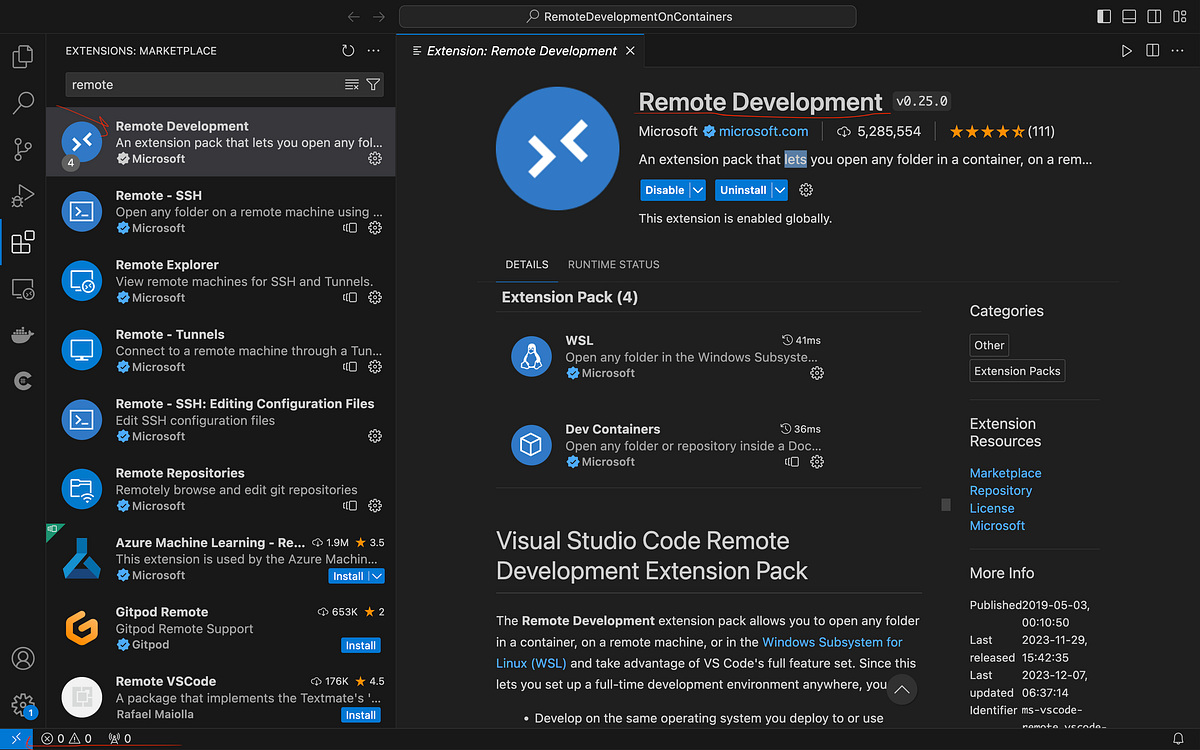Expand the Uninstall button dropdown arrow
Screen dimensions: 1200x750
[x=780, y=190]
